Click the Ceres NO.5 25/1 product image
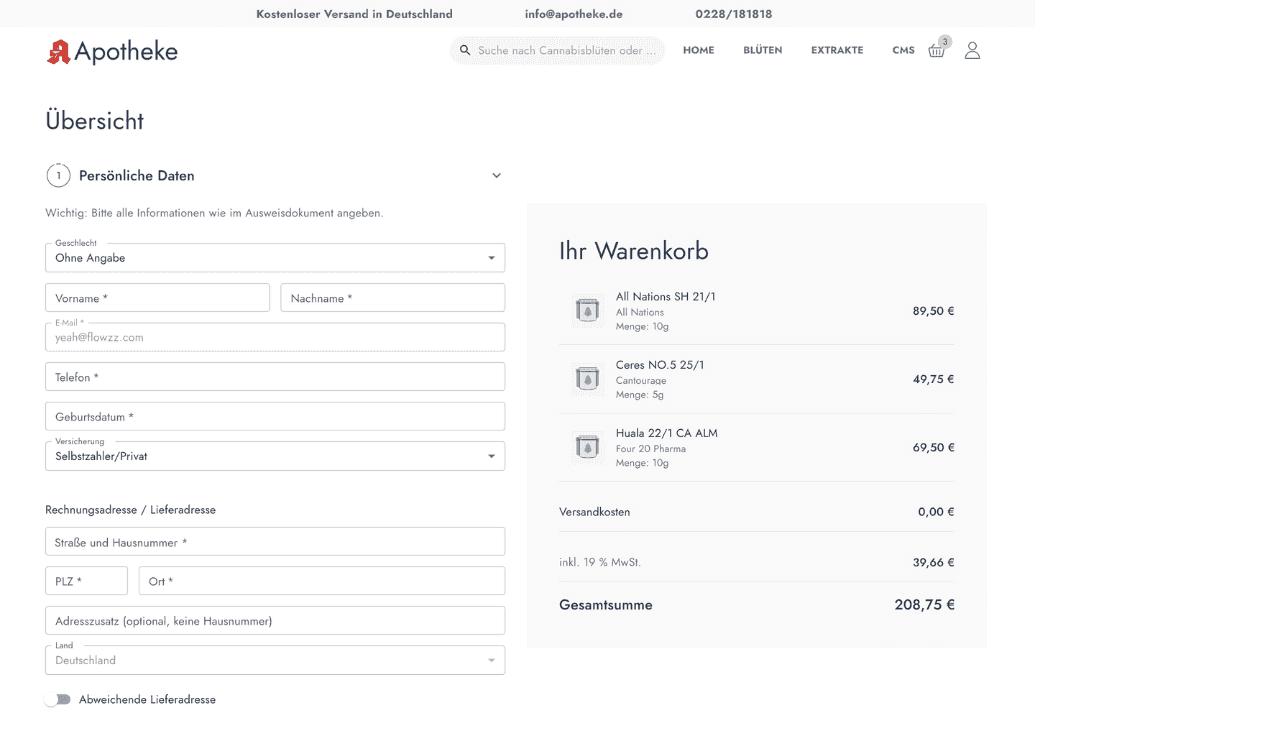1280x736 pixels. (x=588, y=379)
